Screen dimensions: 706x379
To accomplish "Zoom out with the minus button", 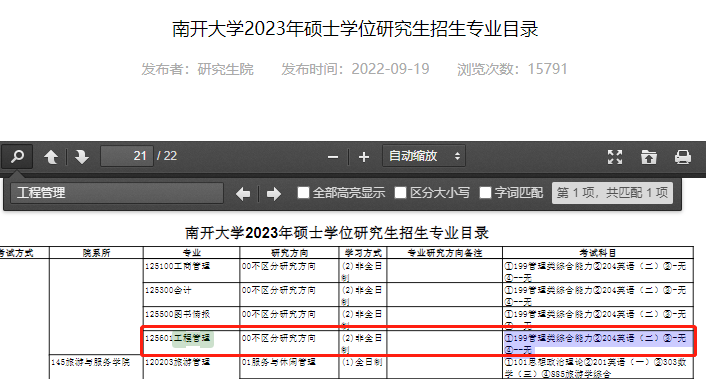I will (333, 157).
